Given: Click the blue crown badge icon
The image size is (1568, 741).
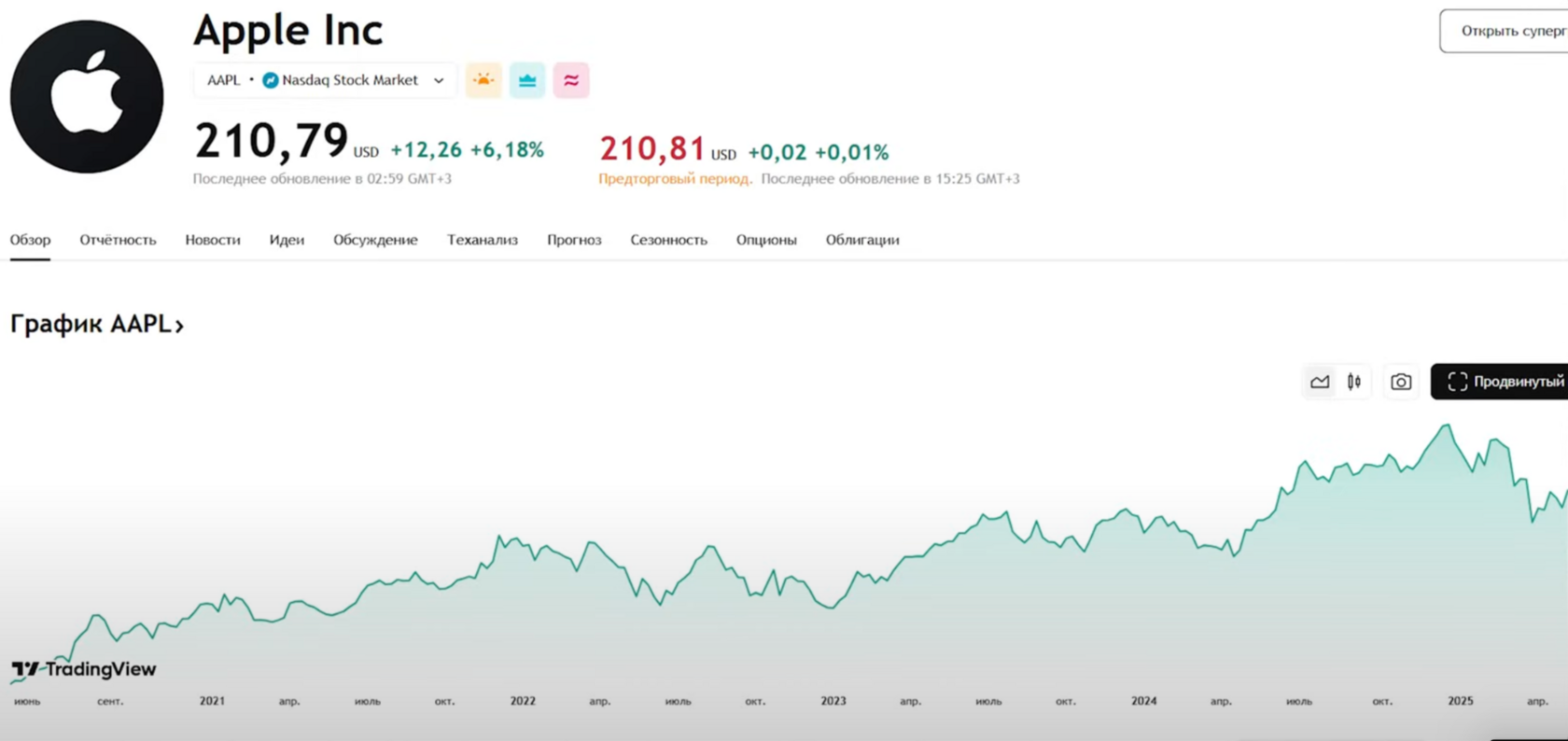Looking at the screenshot, I should click(527, 80).
